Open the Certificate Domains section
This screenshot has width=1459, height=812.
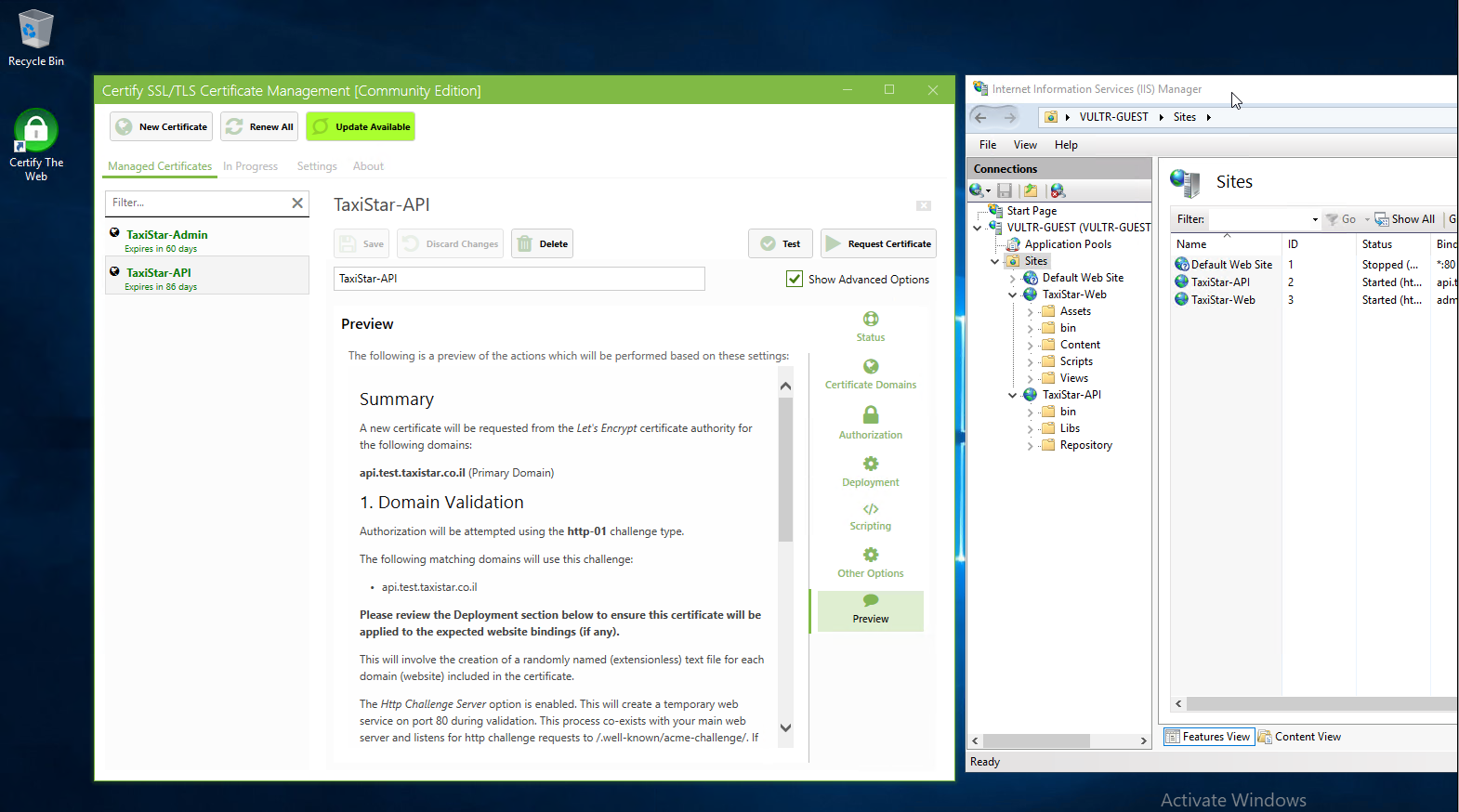[871, 373]
